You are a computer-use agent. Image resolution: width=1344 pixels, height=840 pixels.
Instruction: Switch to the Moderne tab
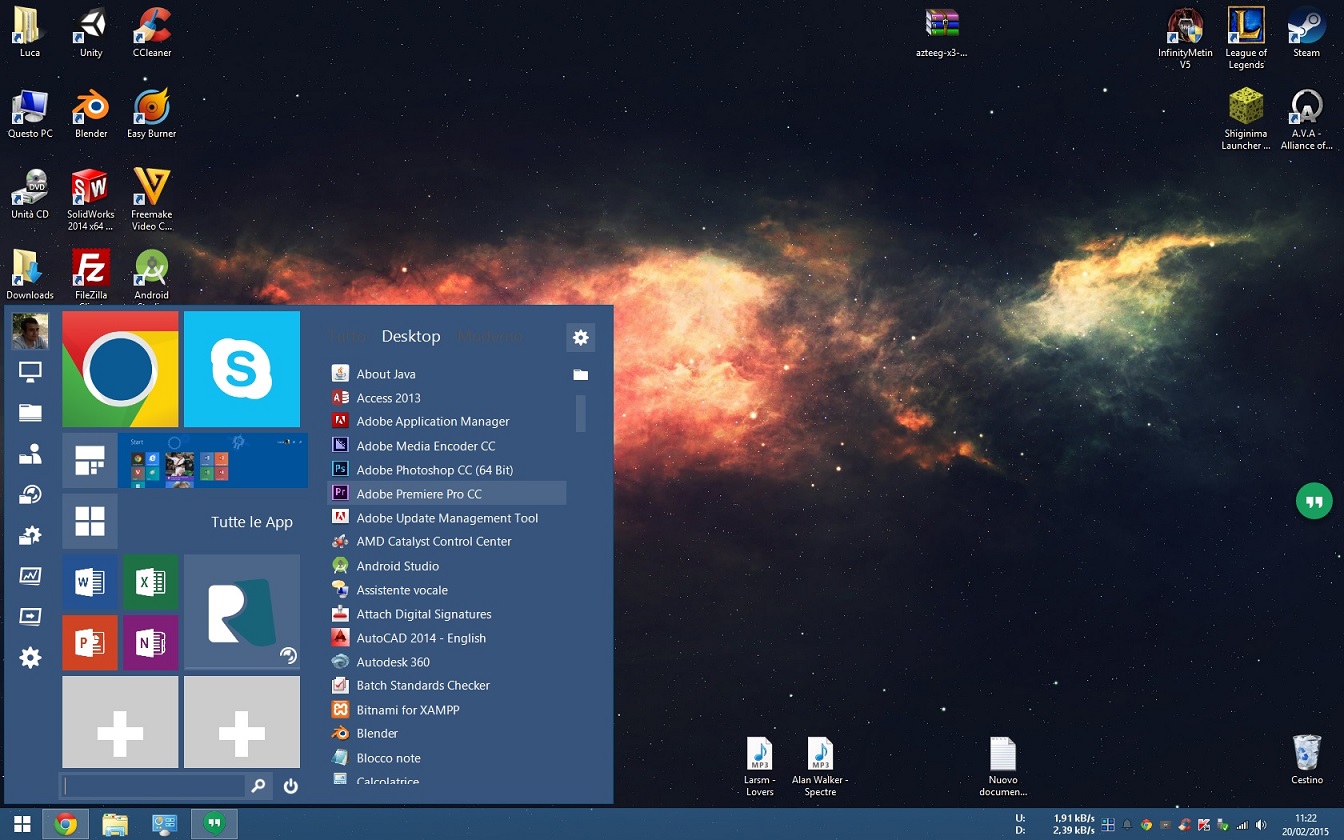489,336
